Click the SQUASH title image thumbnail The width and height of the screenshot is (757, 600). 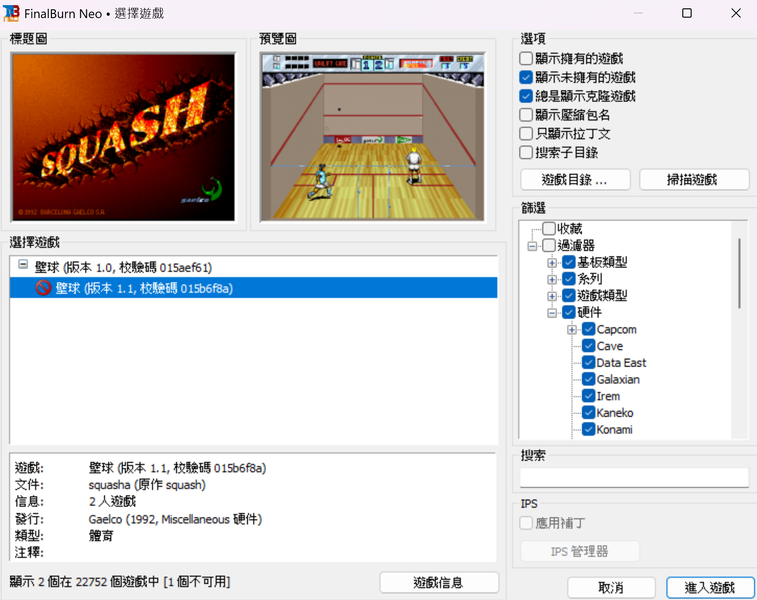pos(124,137)
